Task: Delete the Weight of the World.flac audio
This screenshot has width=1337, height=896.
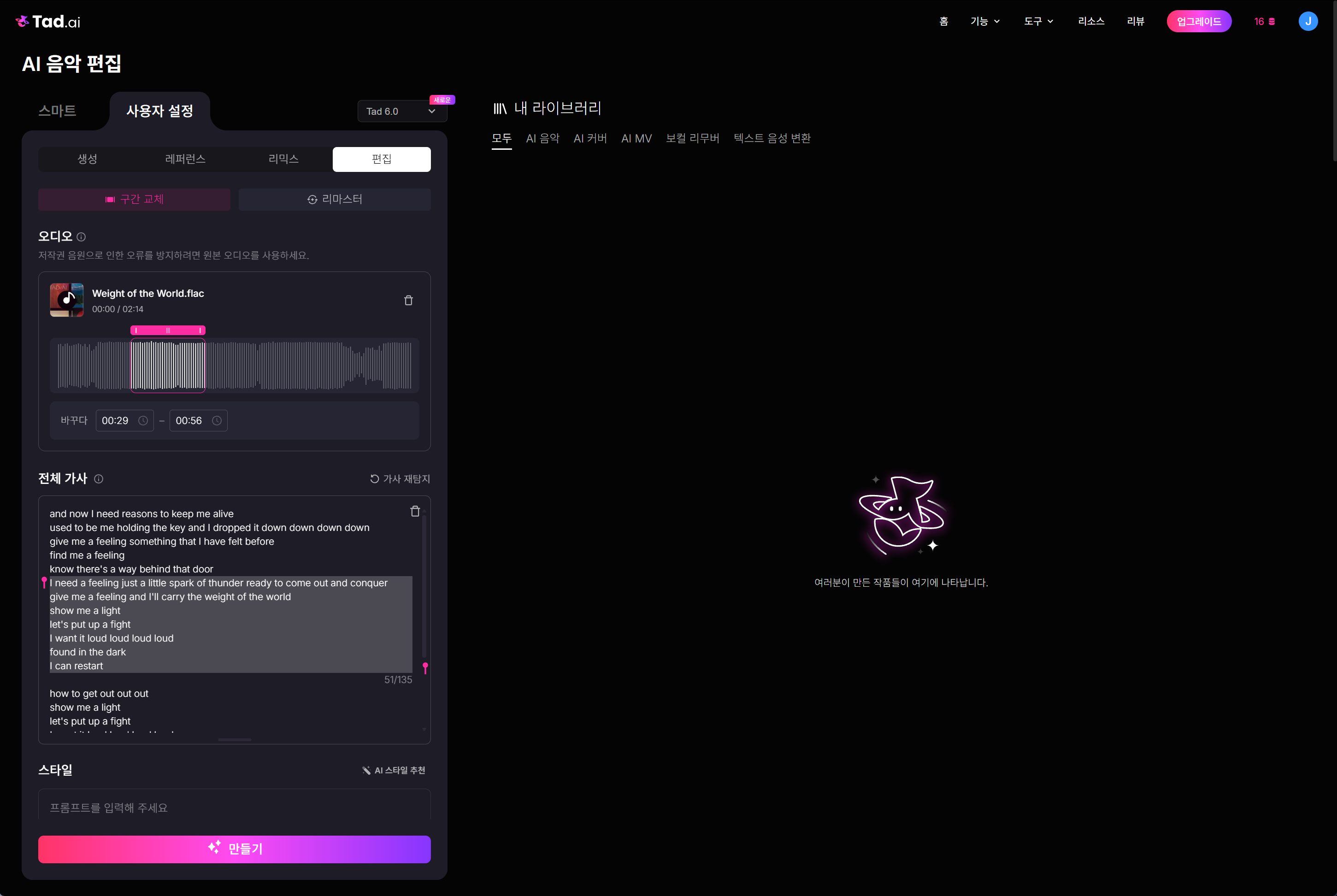Action: click(x=408, y=300)
